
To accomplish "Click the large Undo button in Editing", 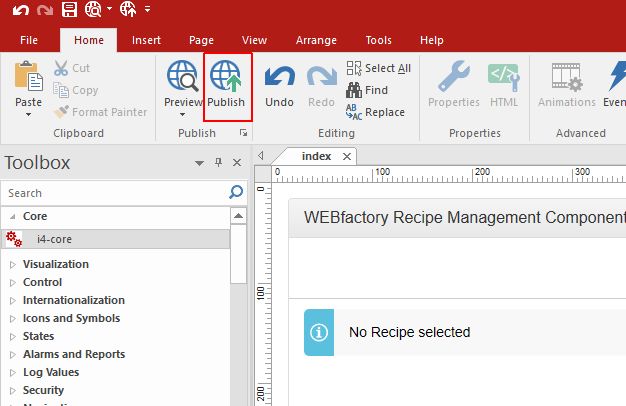I will click(x=279, y=86).
